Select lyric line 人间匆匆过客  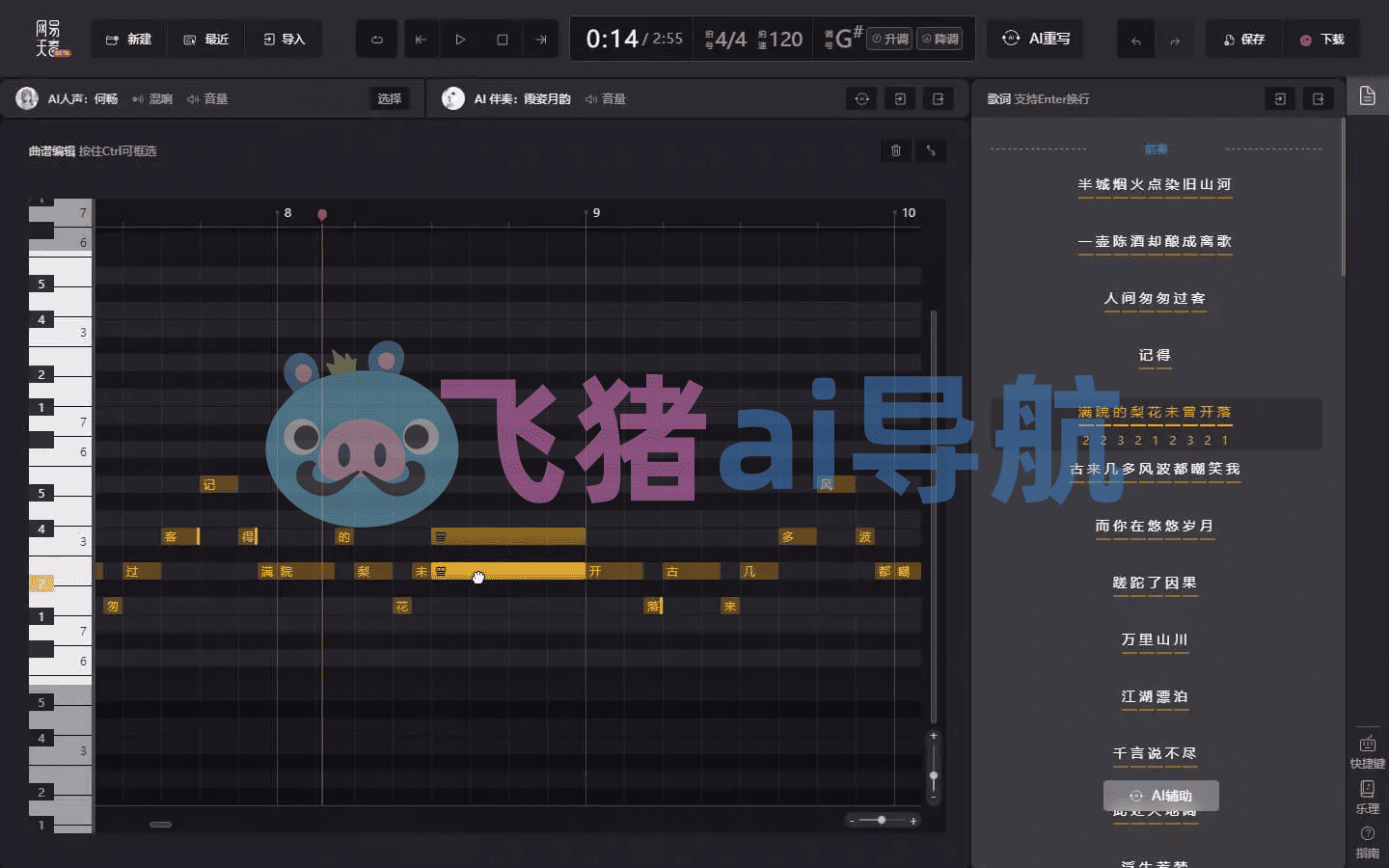click(1155, 298)
